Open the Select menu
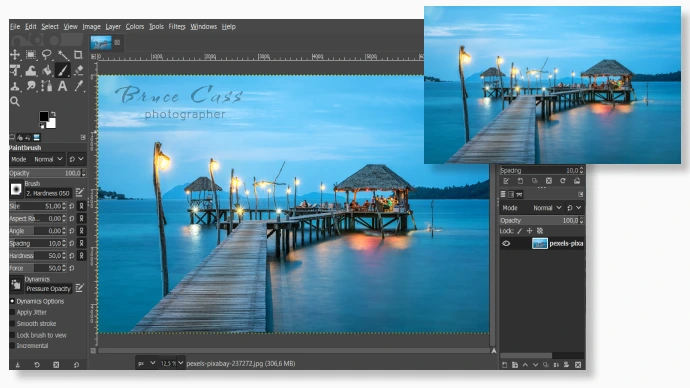This screenshot has height=388, width=690. pyautogui.click(x=50, y=26)
